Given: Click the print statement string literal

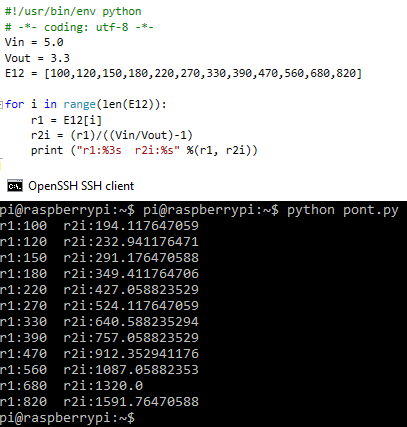Looking at the screenshot, I should pyautogui.click(x=129, y=150).
